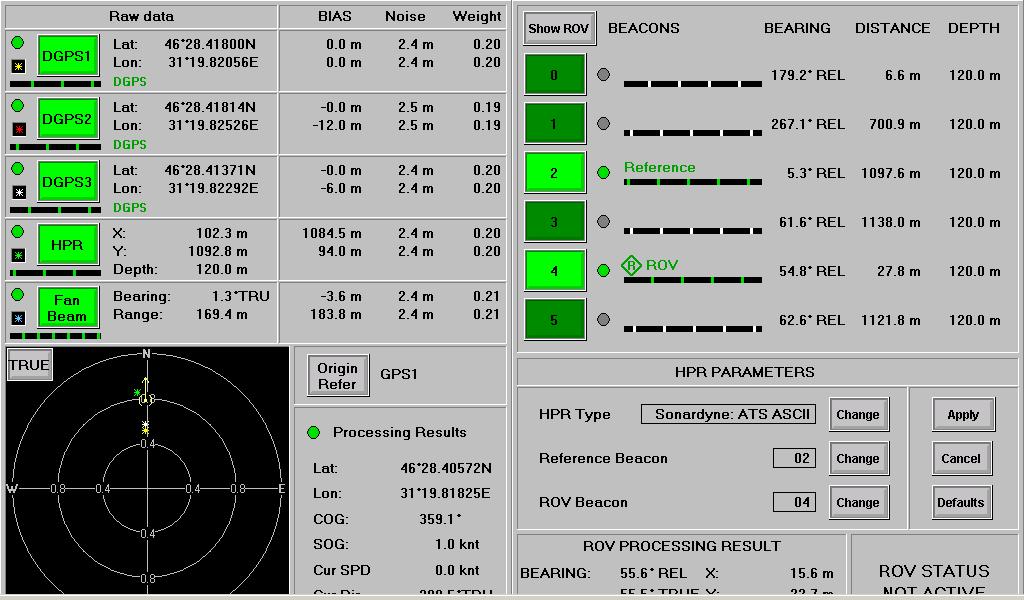
Task: Toggle the DGPS1 sensor button
Action: pyautogui.click(x=68, y=56)
